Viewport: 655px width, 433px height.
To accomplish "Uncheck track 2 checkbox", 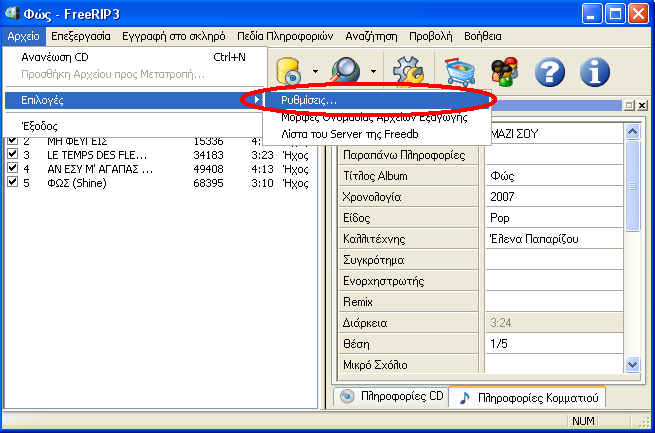I will pyautogui.click(x=13, y=140).
